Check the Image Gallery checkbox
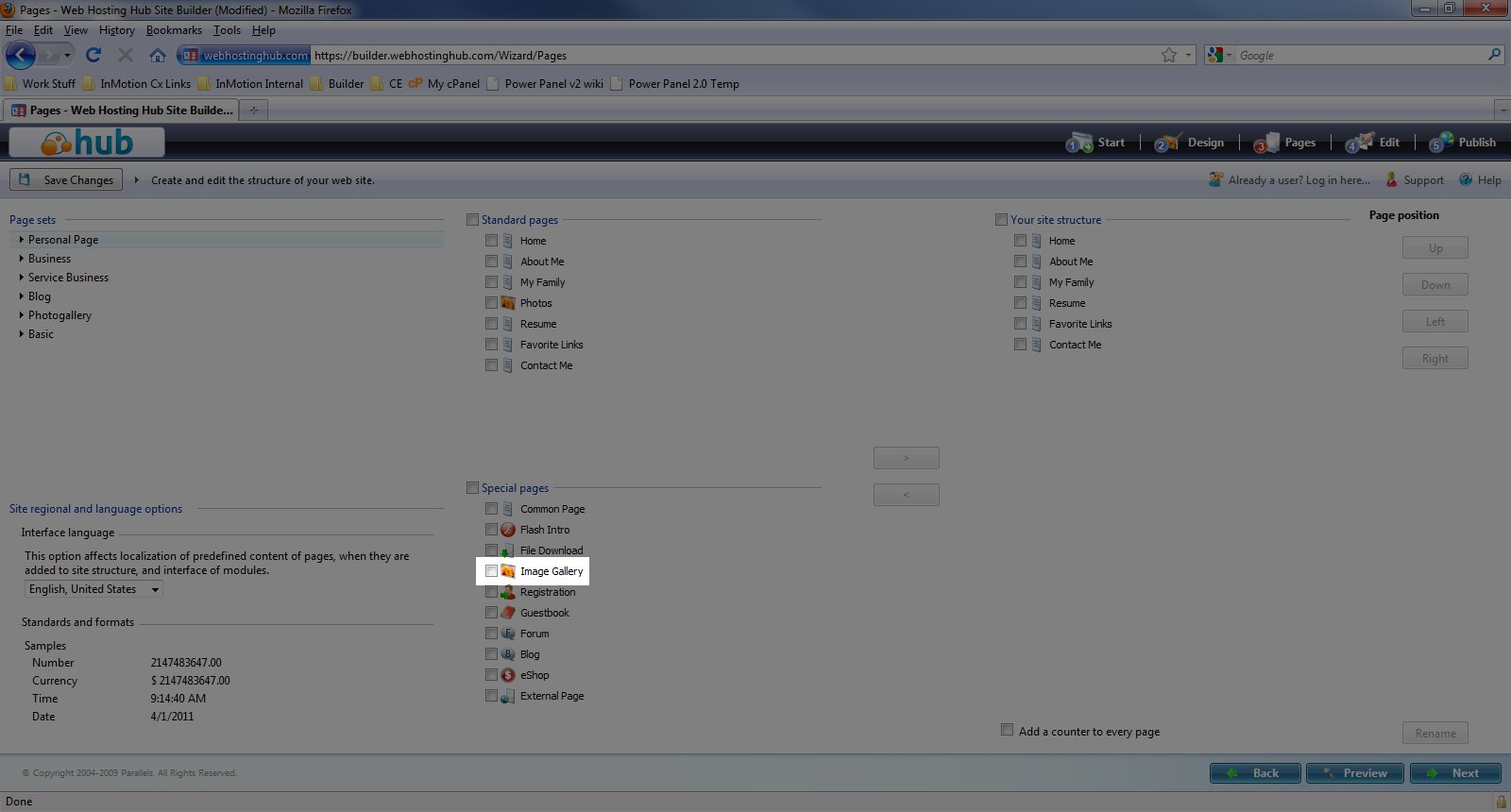The height and width of the screenshot is (812, 1511). pos(491,571)
